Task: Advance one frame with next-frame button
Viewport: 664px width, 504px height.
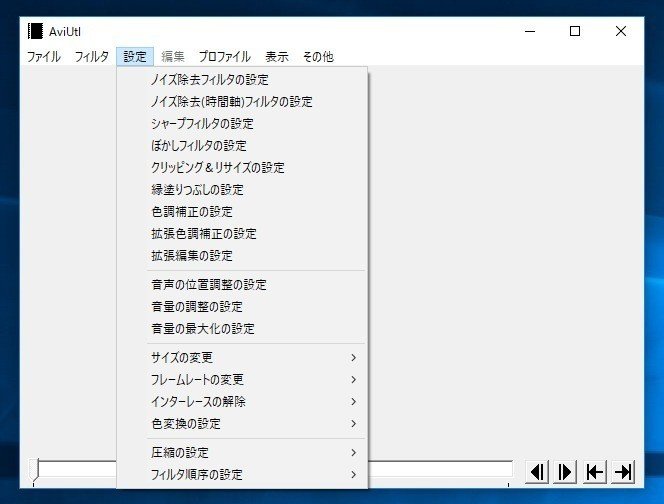Action: coord(565,472)
